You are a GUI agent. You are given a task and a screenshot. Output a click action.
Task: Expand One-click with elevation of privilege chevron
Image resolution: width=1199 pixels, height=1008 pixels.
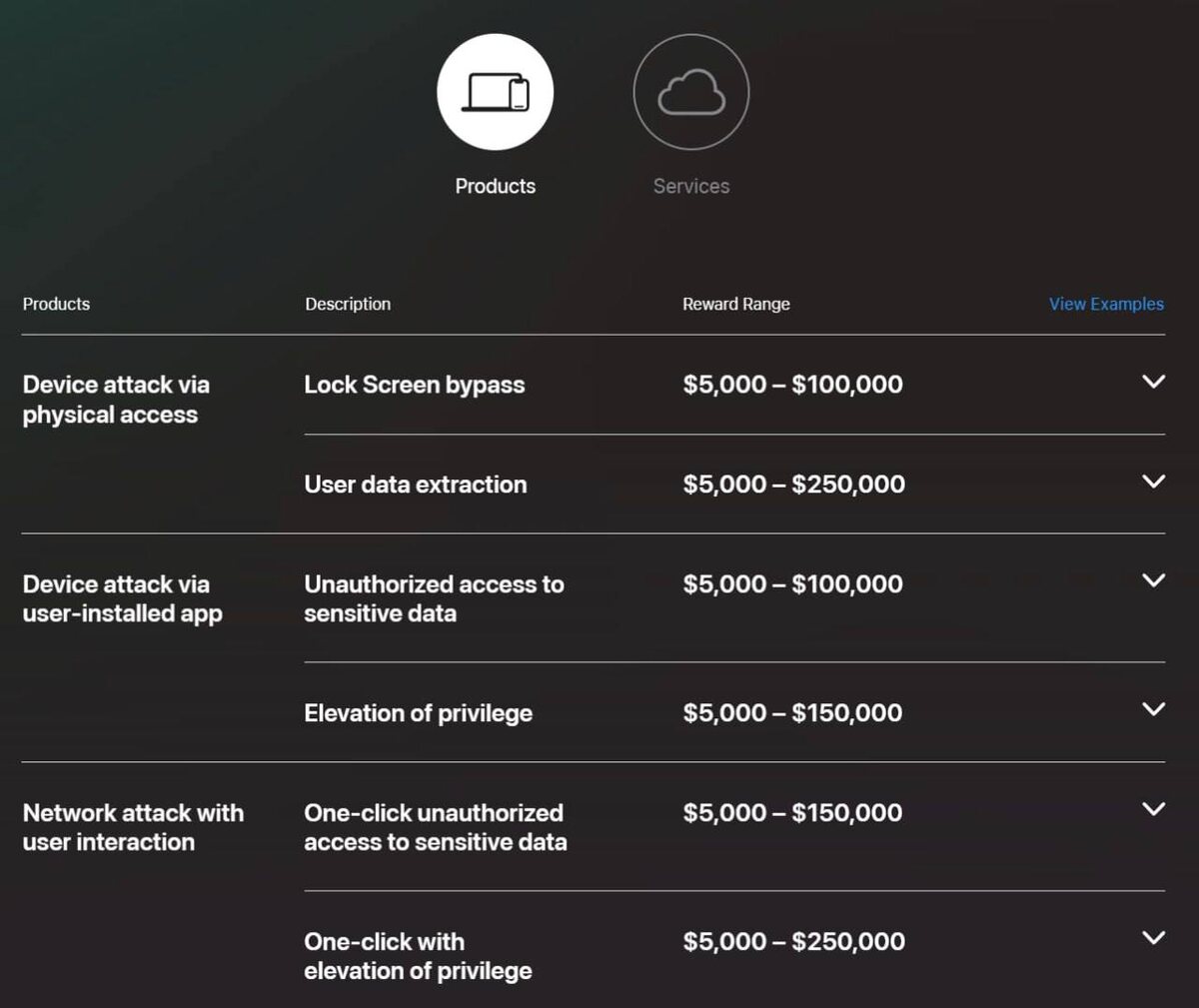tap(1153, 938)
